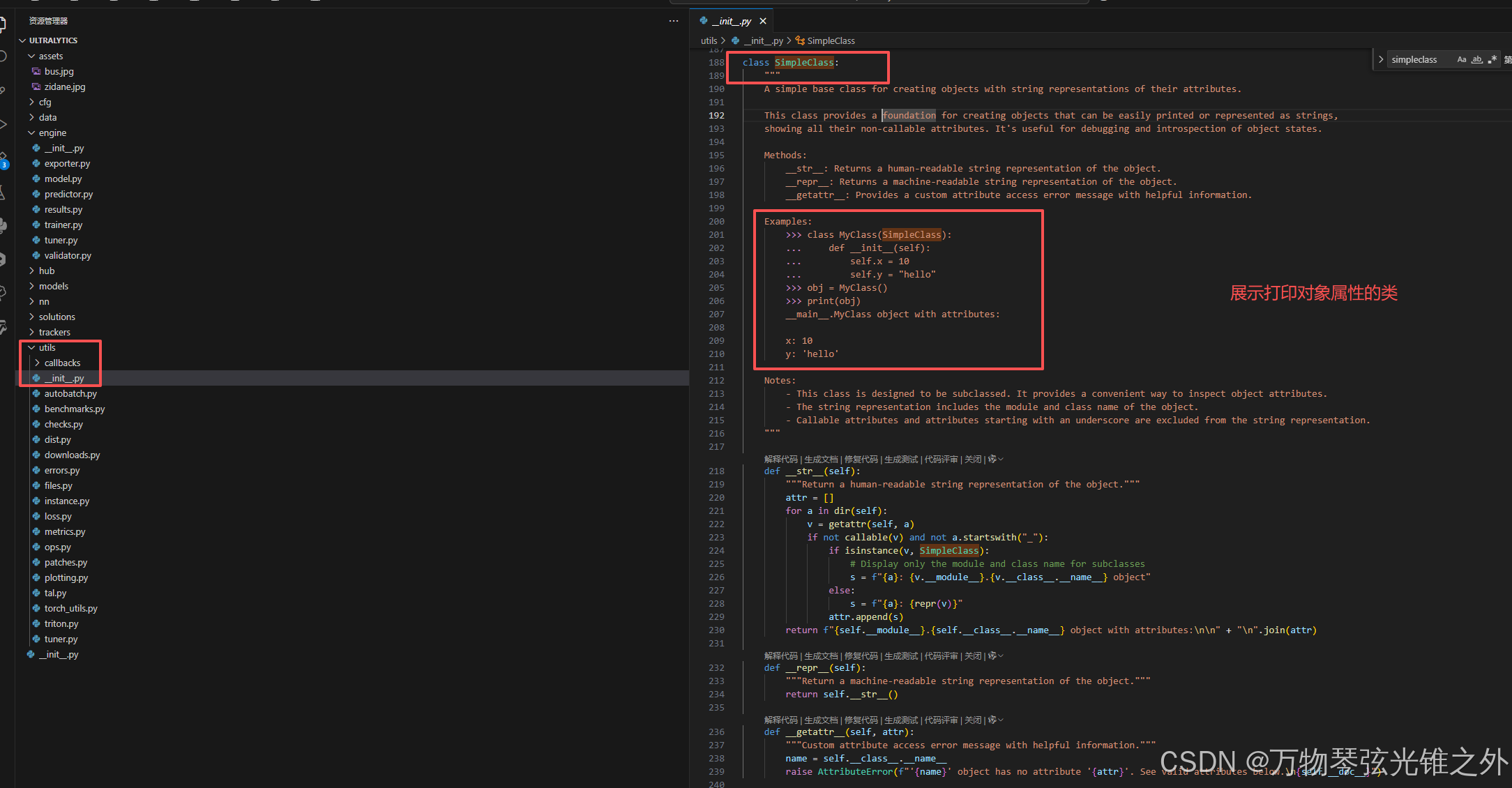1512x788 pixels.
Task: Close the __init__.py editor tab
Action: point(763,21)
